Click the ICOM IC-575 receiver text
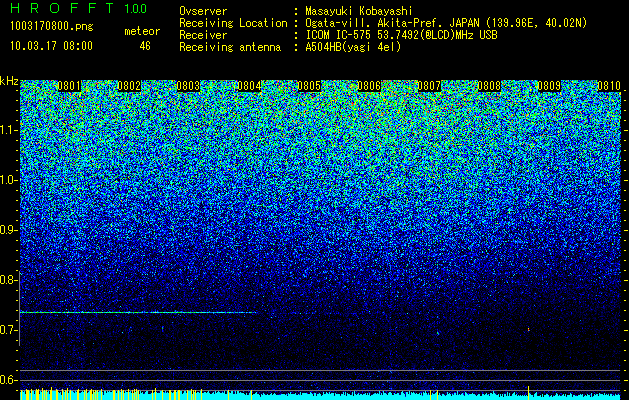Screen dimensions: 629x400 (x=402, y=35)
